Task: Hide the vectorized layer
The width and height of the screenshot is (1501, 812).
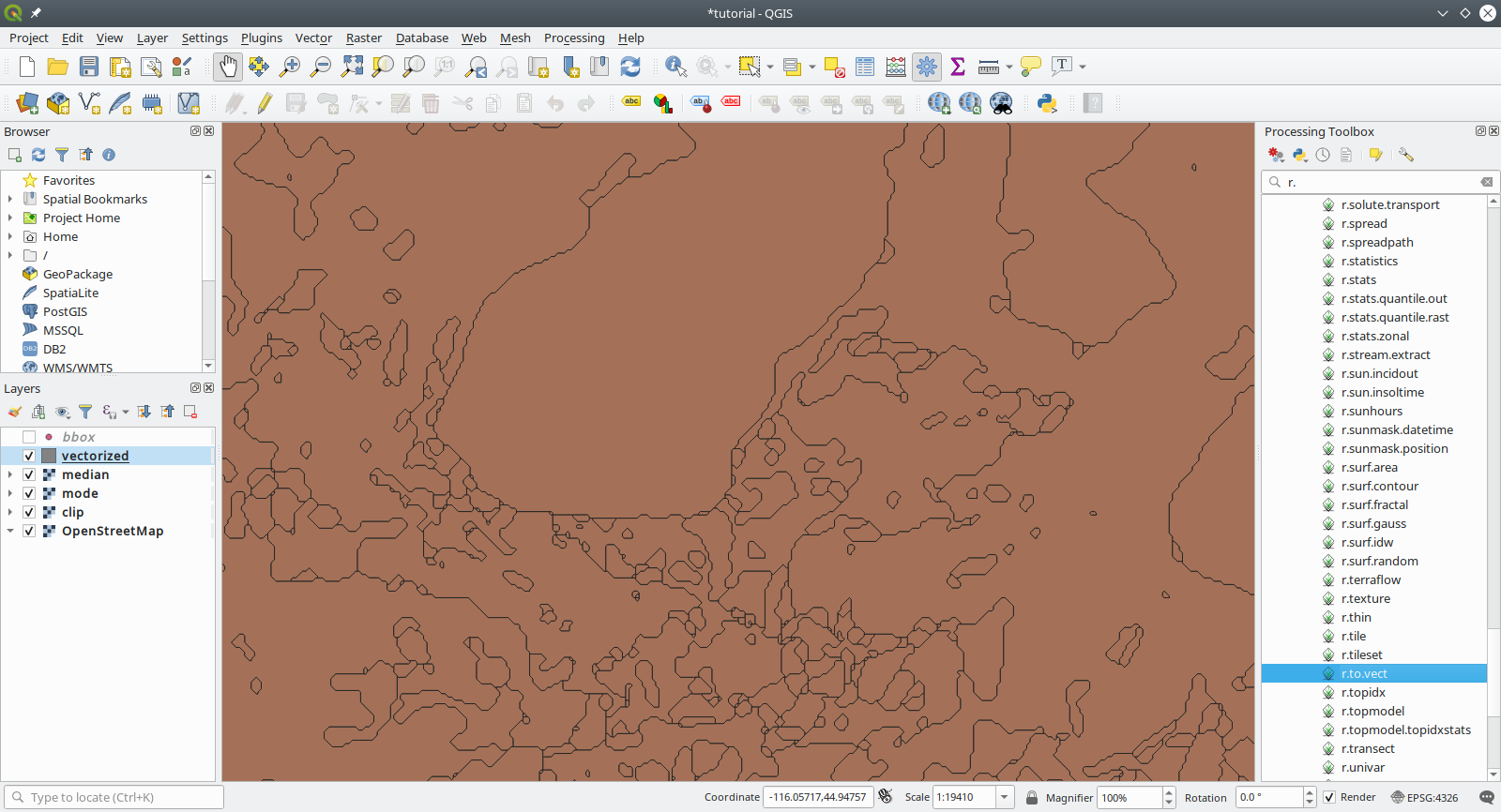Action: pos(29,456)
